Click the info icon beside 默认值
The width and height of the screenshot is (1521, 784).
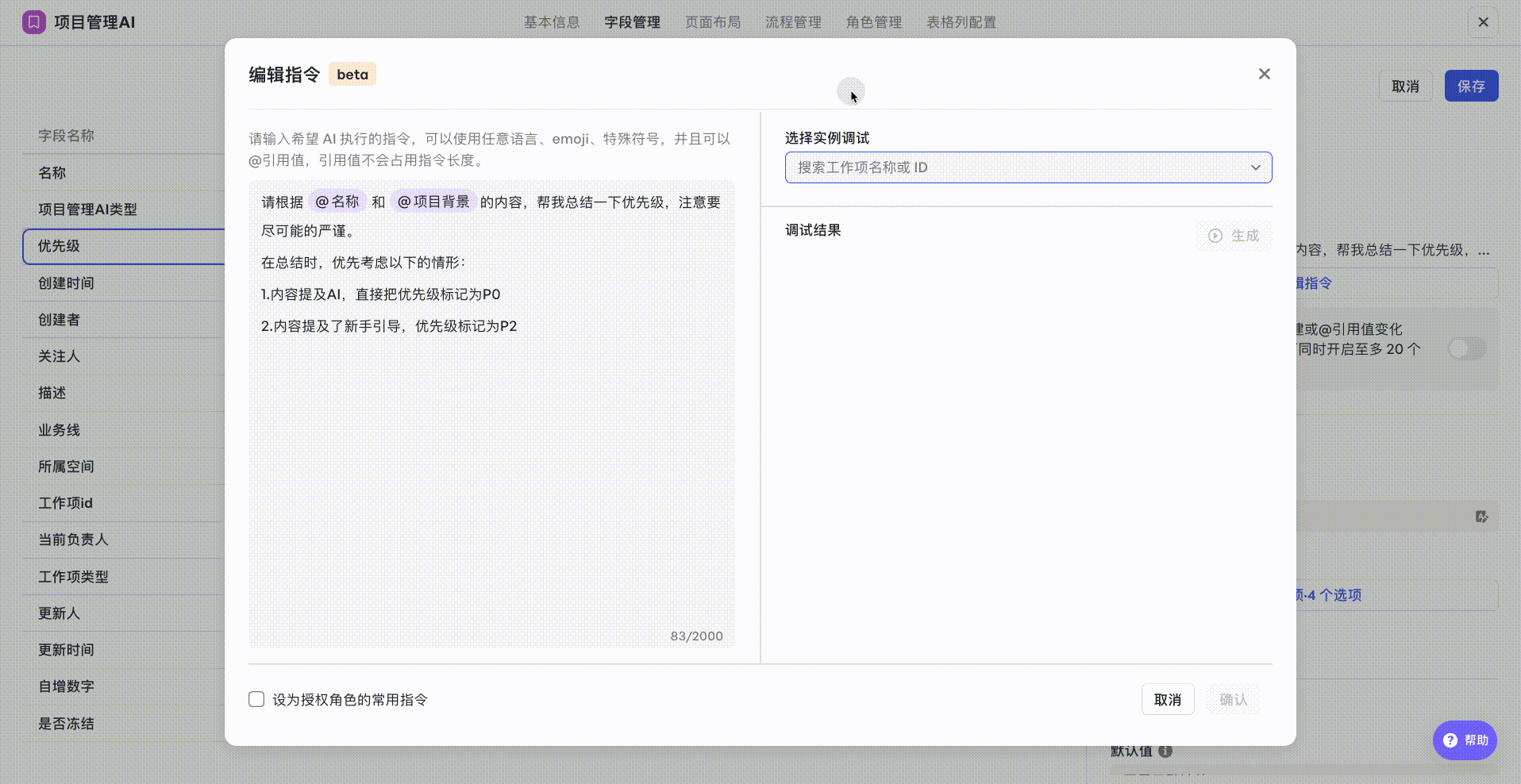(x=1165, y=751)
